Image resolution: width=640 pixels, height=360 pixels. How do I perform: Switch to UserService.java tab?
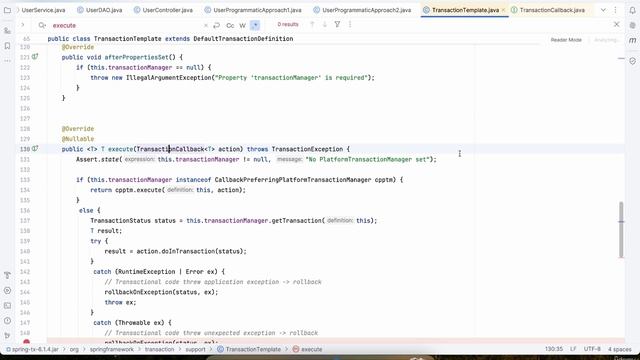42,10
